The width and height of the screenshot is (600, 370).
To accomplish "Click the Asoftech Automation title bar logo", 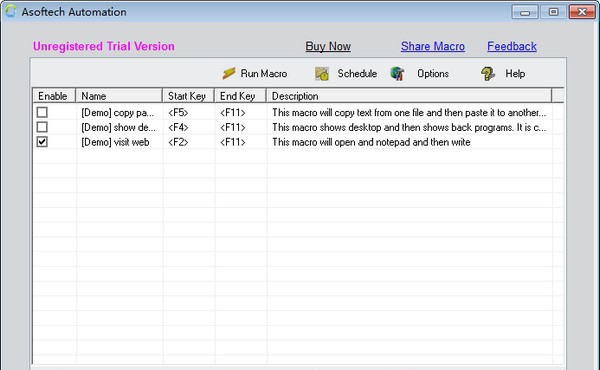I will (11, 11).
